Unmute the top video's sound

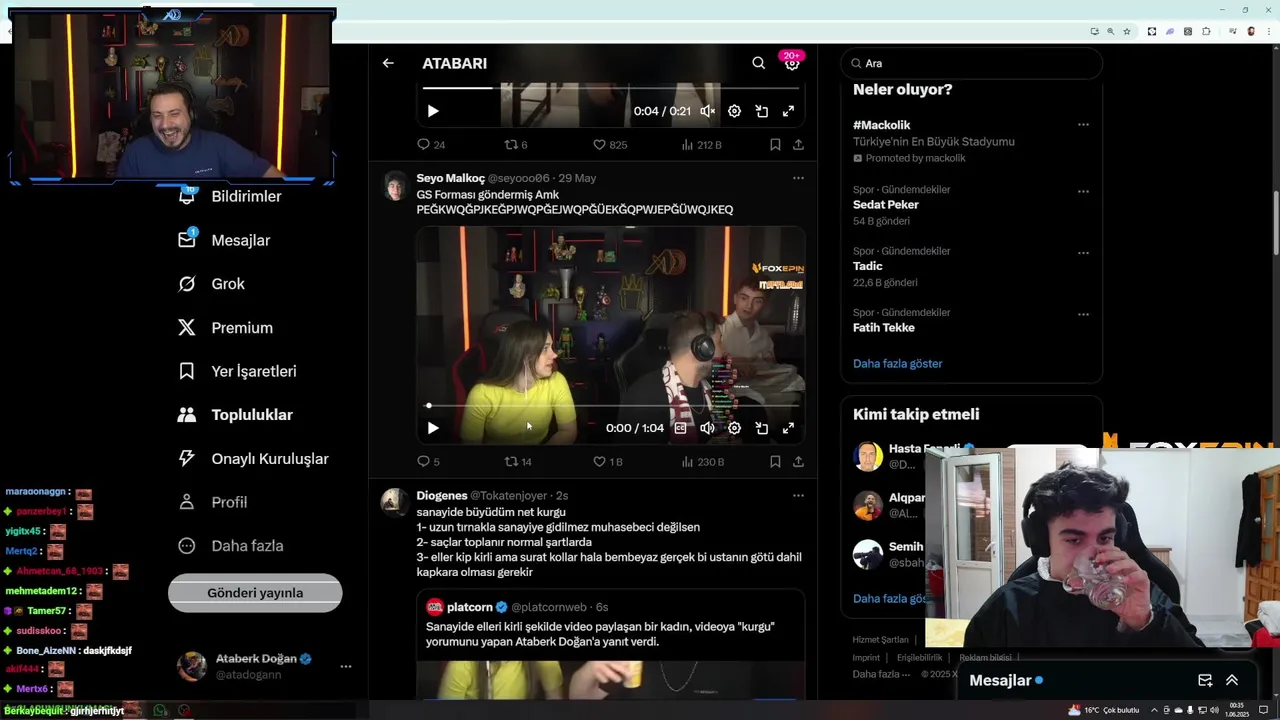[x=707, y=111]
